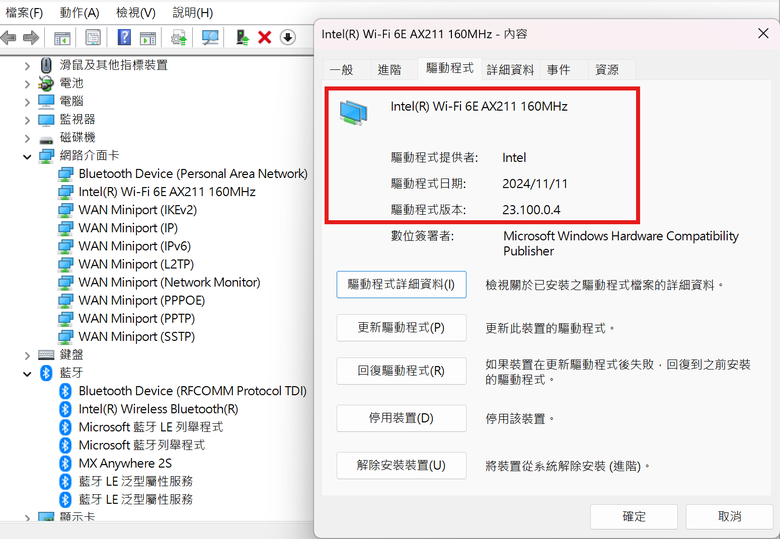Open the 說明(H) menu
Image resolution: width=780 pixels, height=539 pixels.
pos(193,12)
